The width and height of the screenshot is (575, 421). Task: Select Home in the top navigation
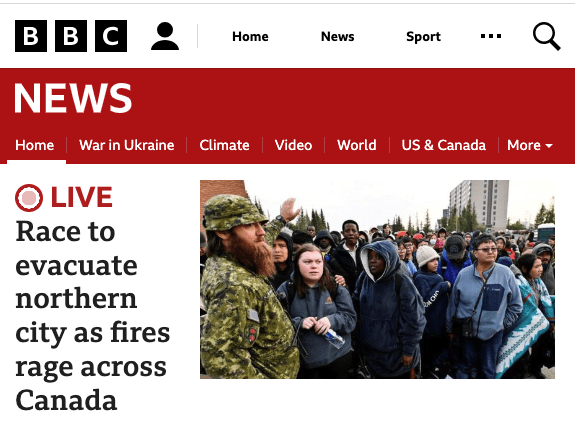click(250, 36)
